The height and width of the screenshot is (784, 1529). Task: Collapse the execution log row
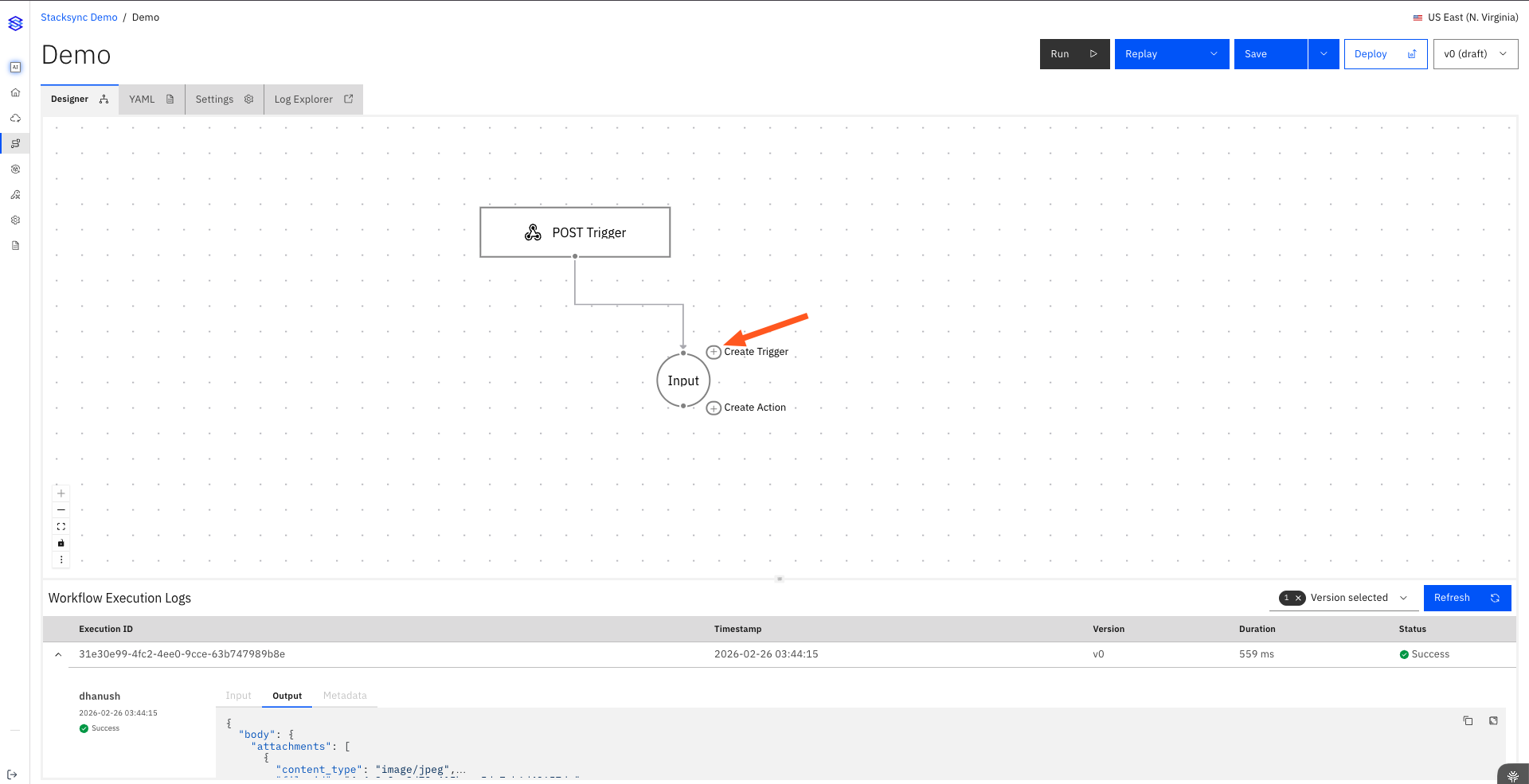[58, 654]
